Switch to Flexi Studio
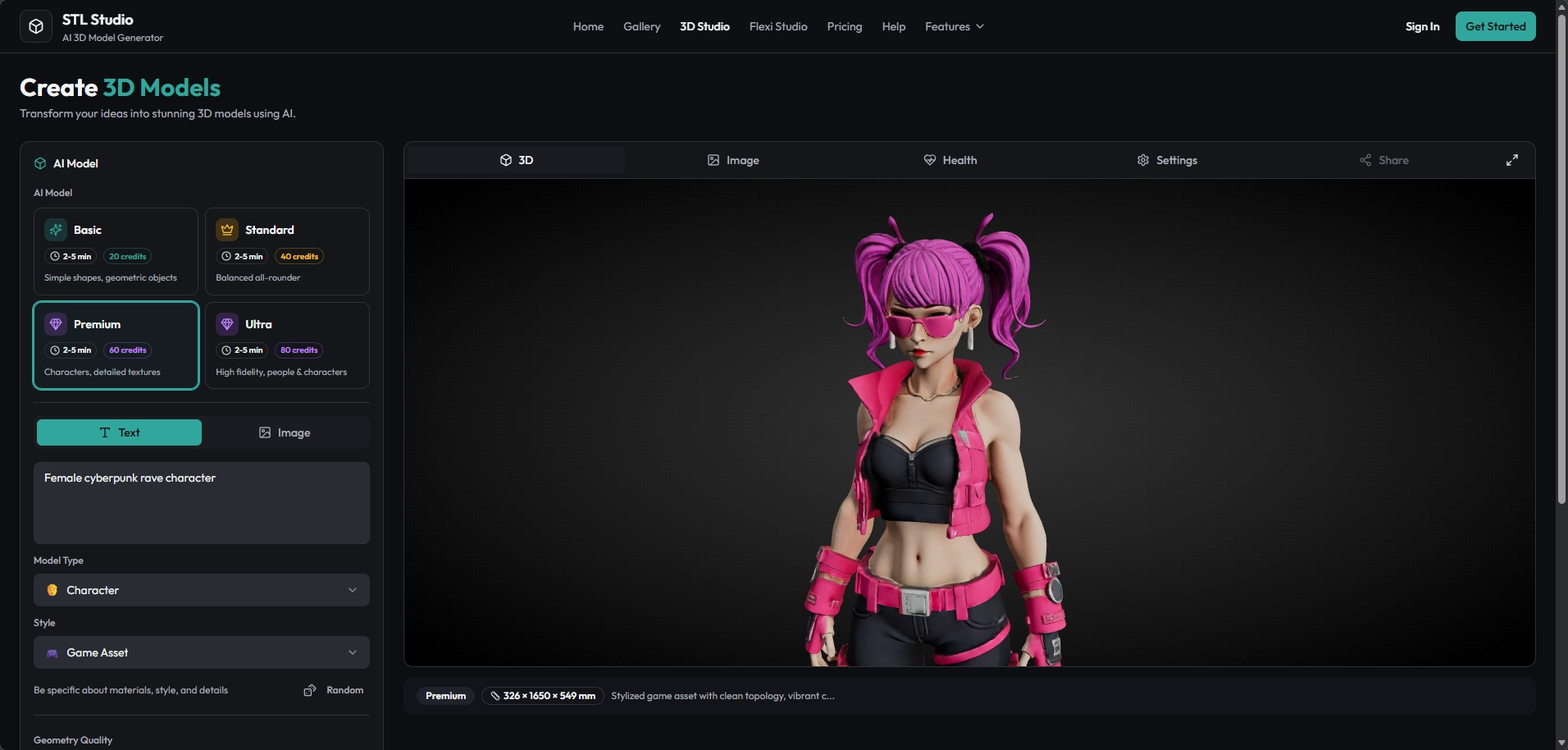The width and height of the screenshot is (1568, 750). click(x=777, y=25)
